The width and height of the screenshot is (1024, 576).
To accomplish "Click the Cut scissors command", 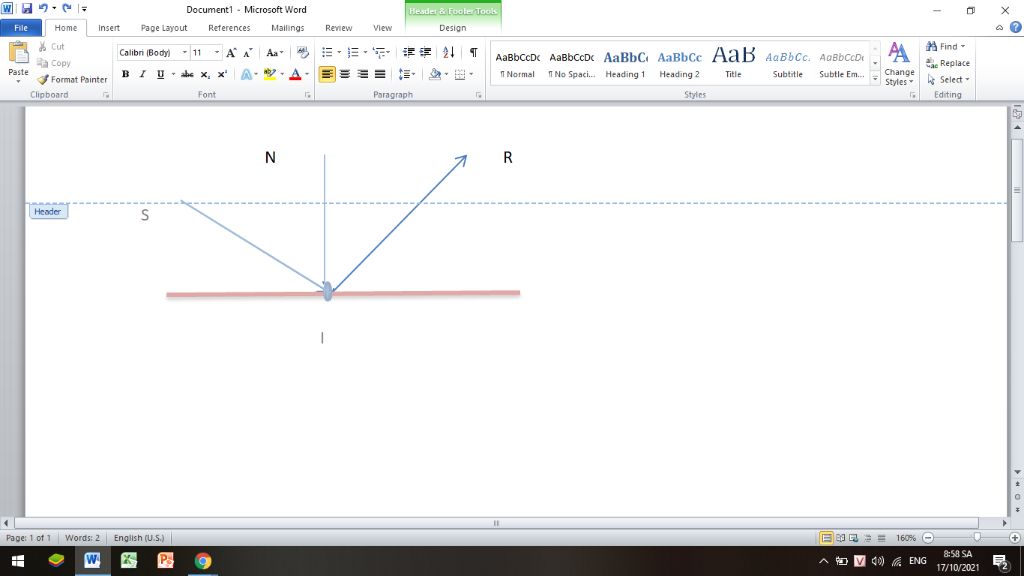I will coord(51,46).
